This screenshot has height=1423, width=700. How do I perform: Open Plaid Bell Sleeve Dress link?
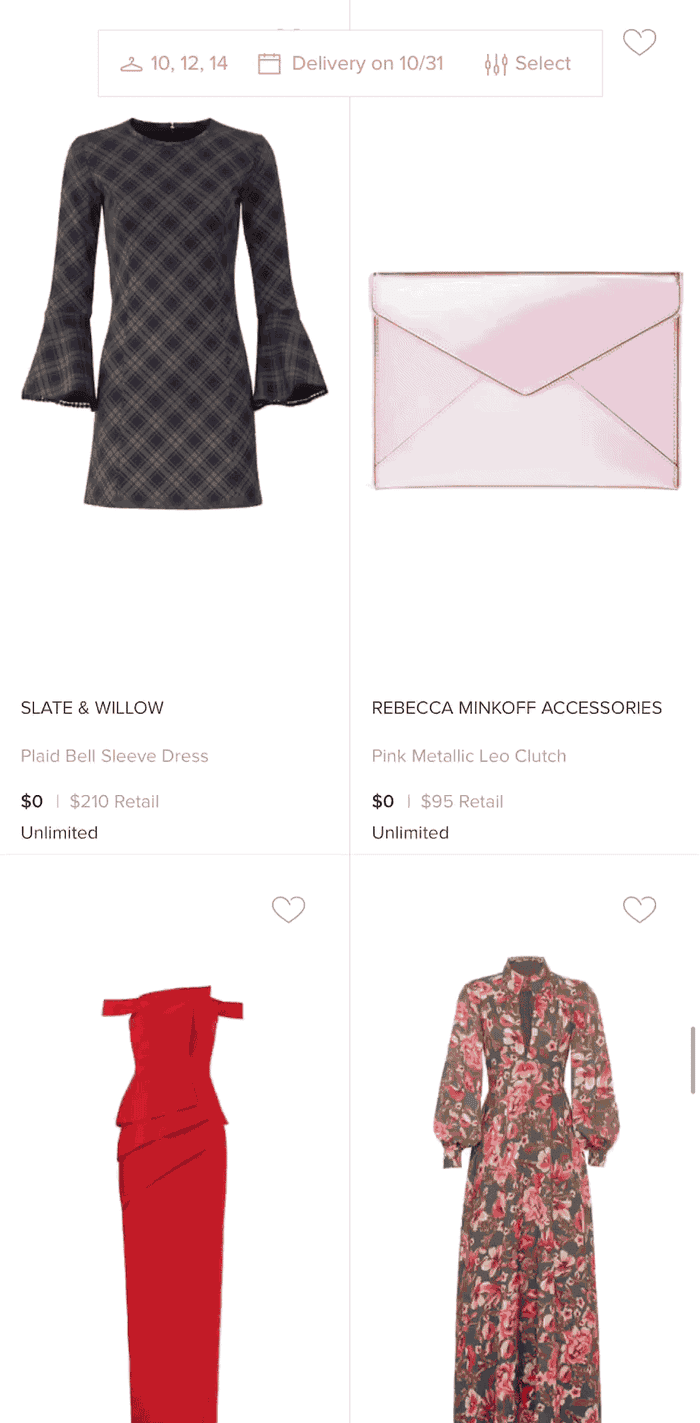tap(114, 756)
